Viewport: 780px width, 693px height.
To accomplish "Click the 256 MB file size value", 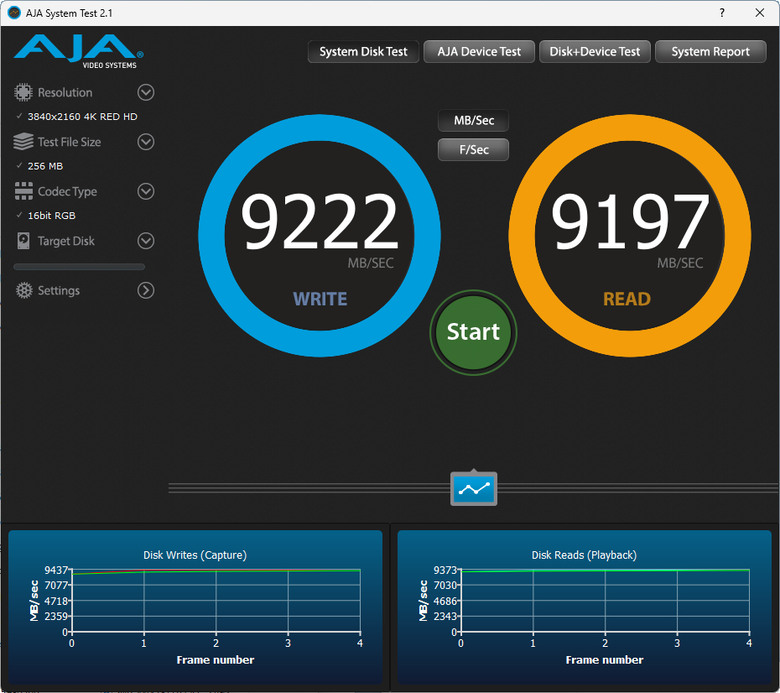I will coord(45,166).
